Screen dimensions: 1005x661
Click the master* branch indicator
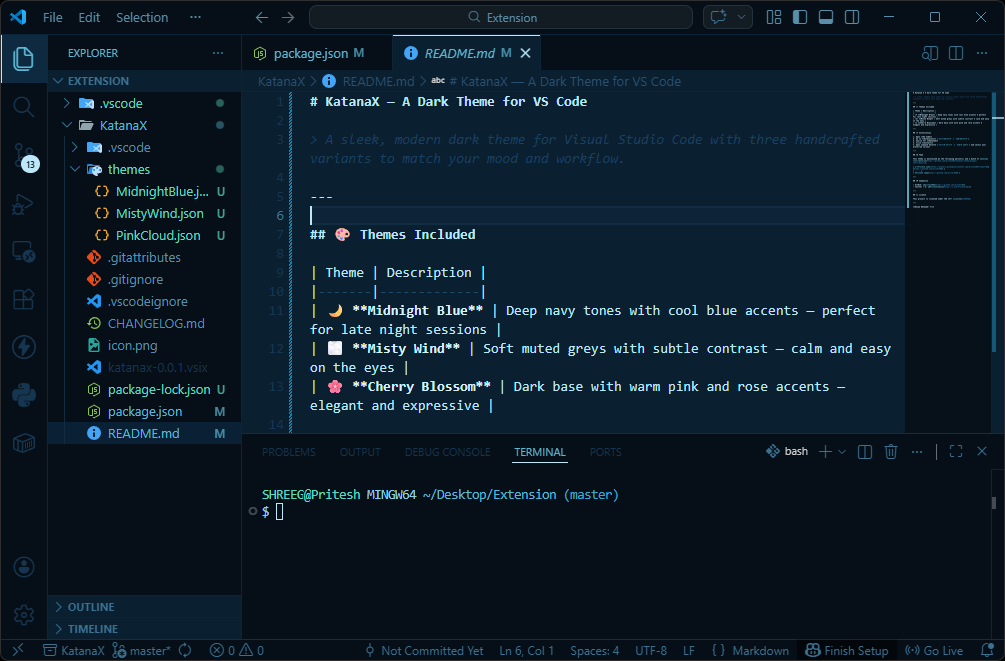142,650
